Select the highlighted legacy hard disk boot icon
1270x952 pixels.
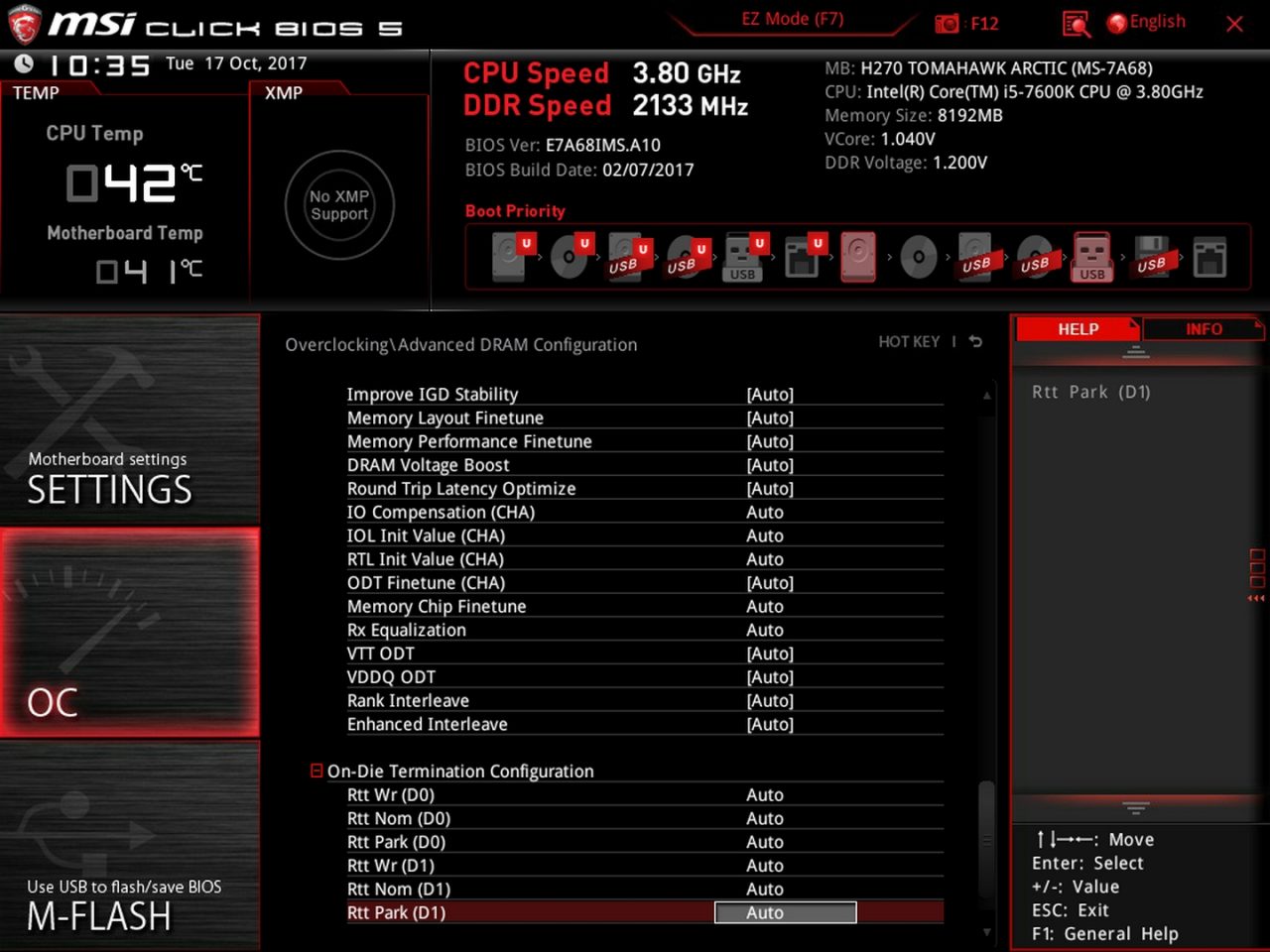point(858,257)
